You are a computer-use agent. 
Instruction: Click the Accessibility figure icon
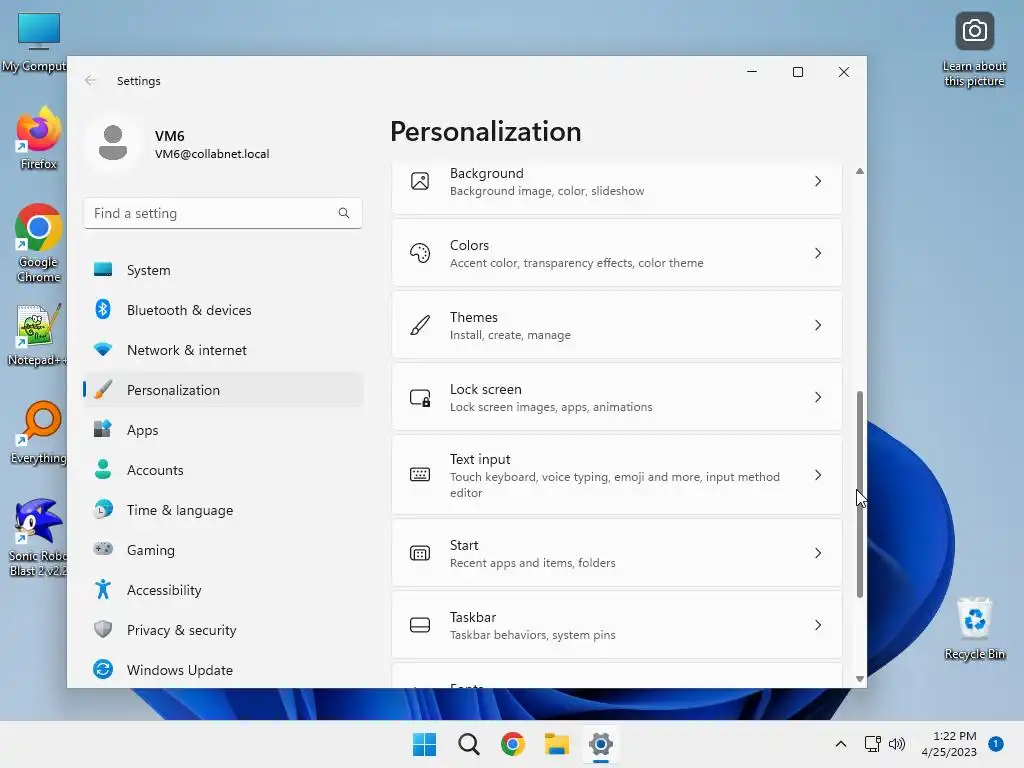tap(103, 589)
